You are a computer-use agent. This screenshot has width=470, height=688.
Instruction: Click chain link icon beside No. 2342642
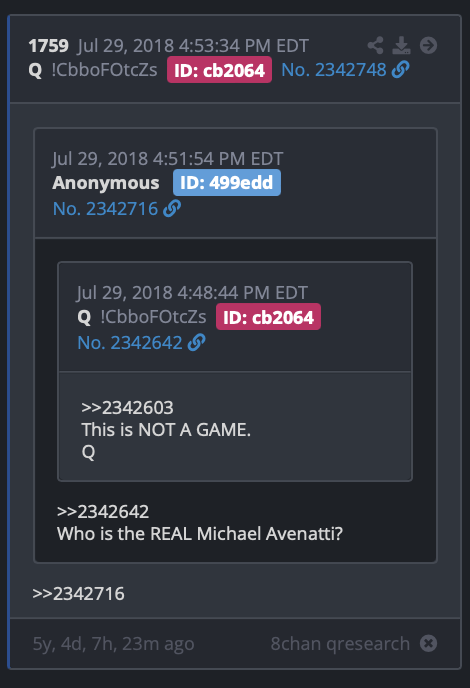[196, 343]
